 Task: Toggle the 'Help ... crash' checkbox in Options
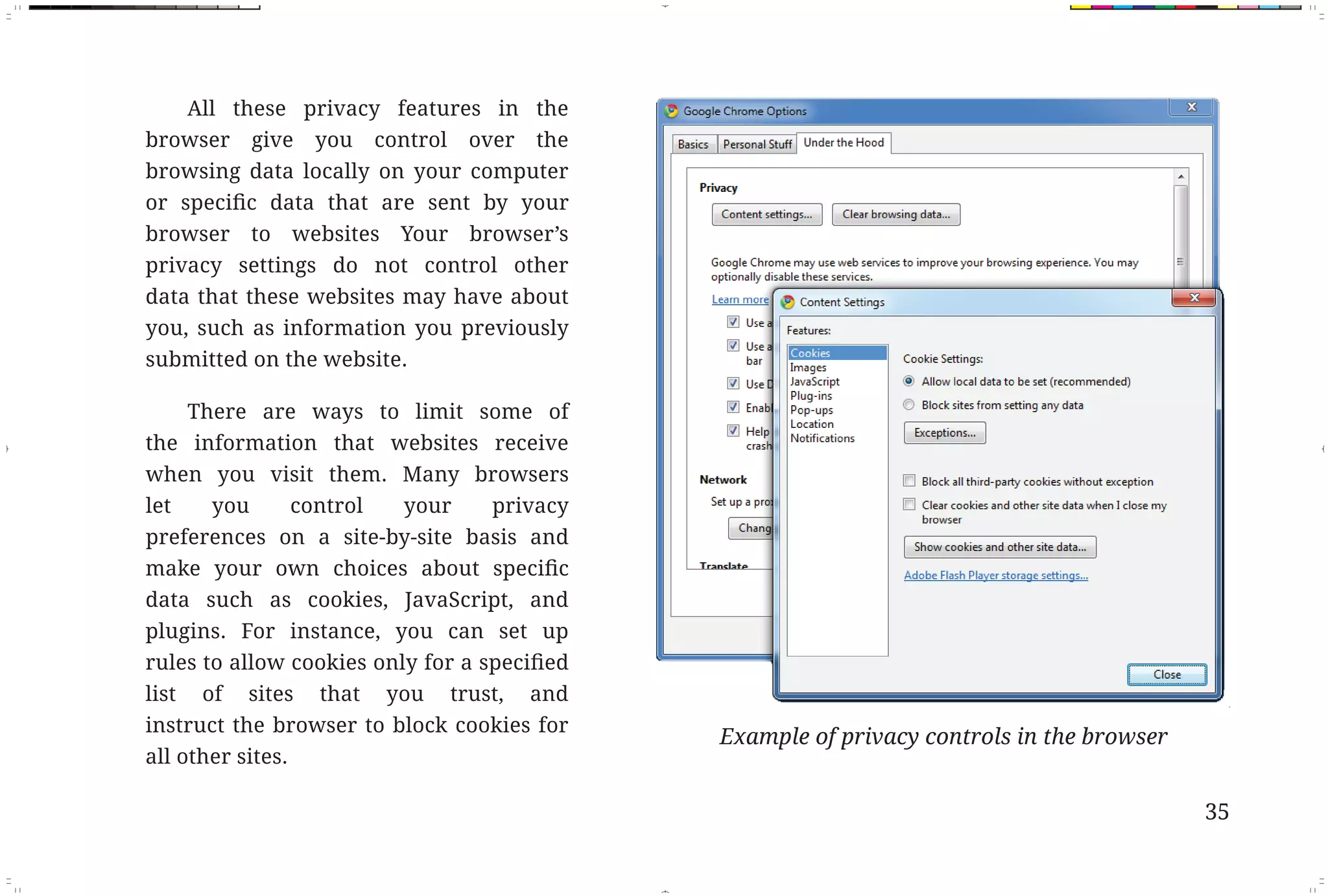point(733,430)
